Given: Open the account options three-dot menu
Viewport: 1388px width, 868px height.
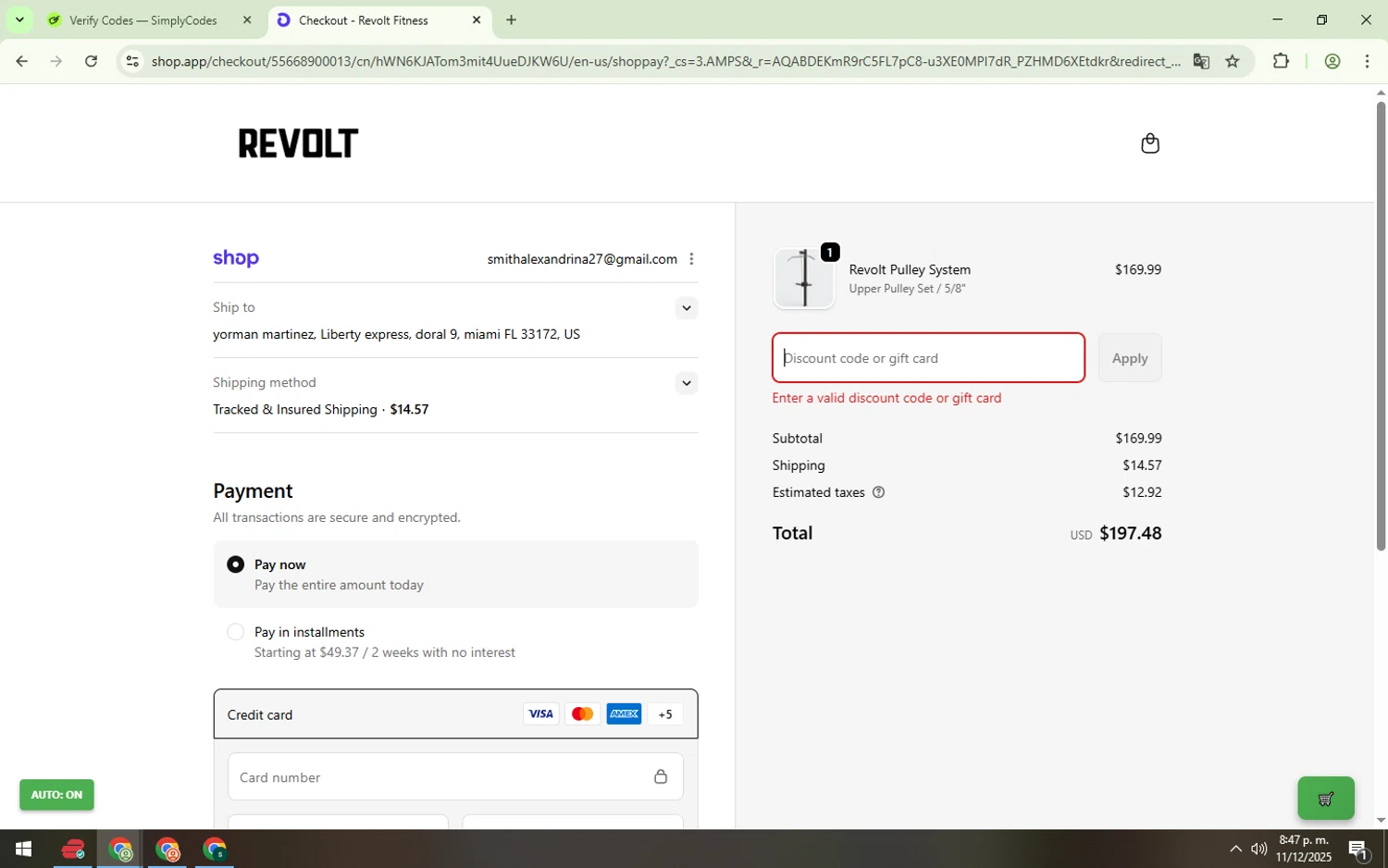Looking at the screenshot, I should [x=691, y=259].
